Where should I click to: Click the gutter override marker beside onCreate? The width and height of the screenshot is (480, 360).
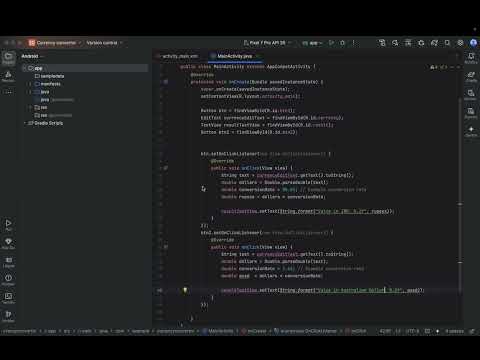tap(166, 82)
